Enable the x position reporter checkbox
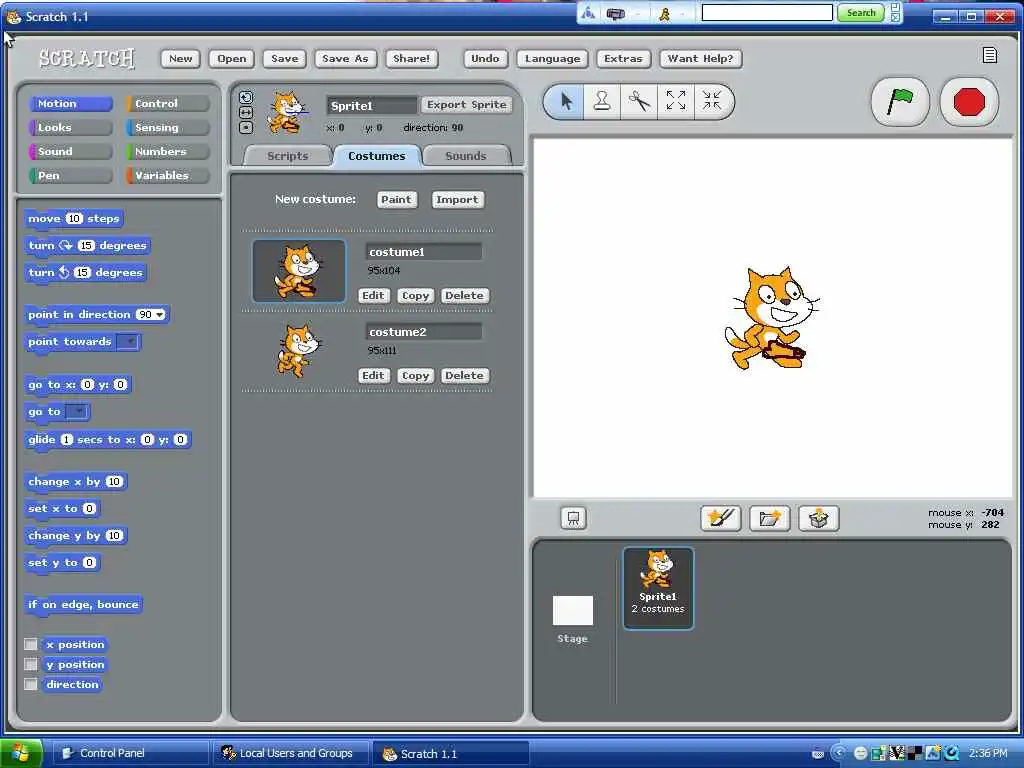Image resolution: width=1024 pixels, height=768 pixels. point(30,645)
